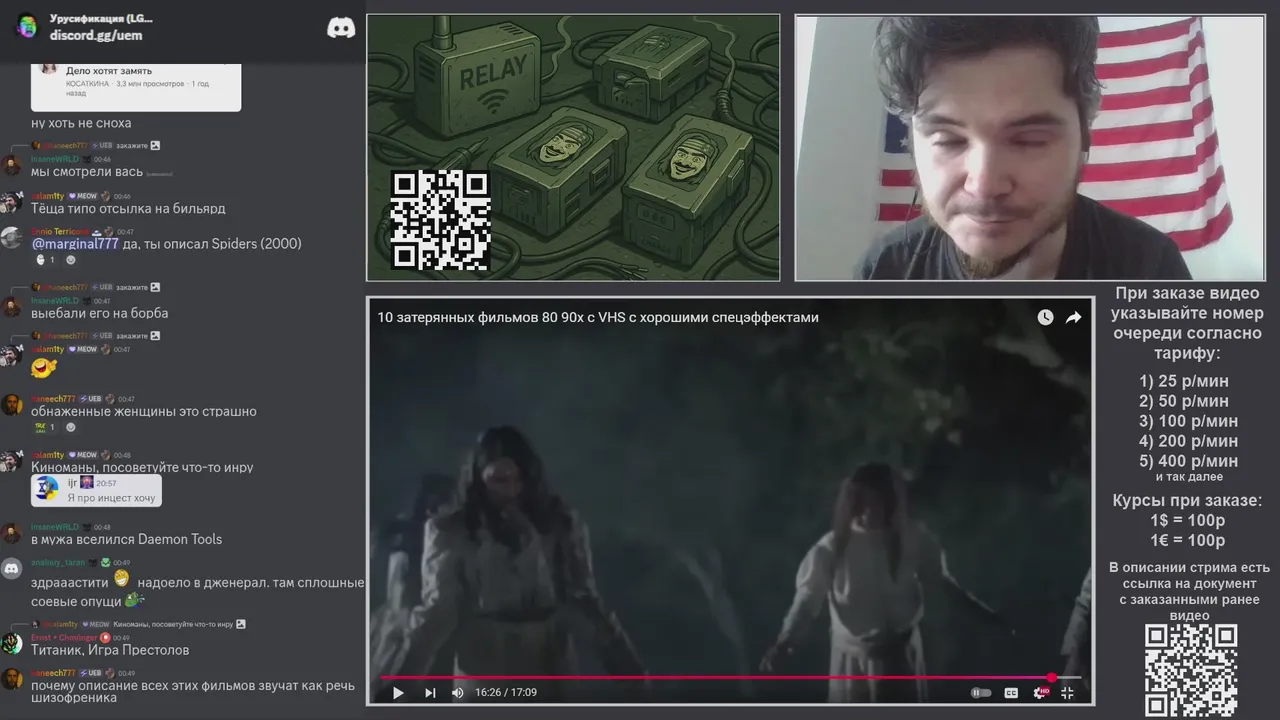Open the embedded 'Я про инцест хочу' preview
The image size is (1280, 720).
pos(96,489)
